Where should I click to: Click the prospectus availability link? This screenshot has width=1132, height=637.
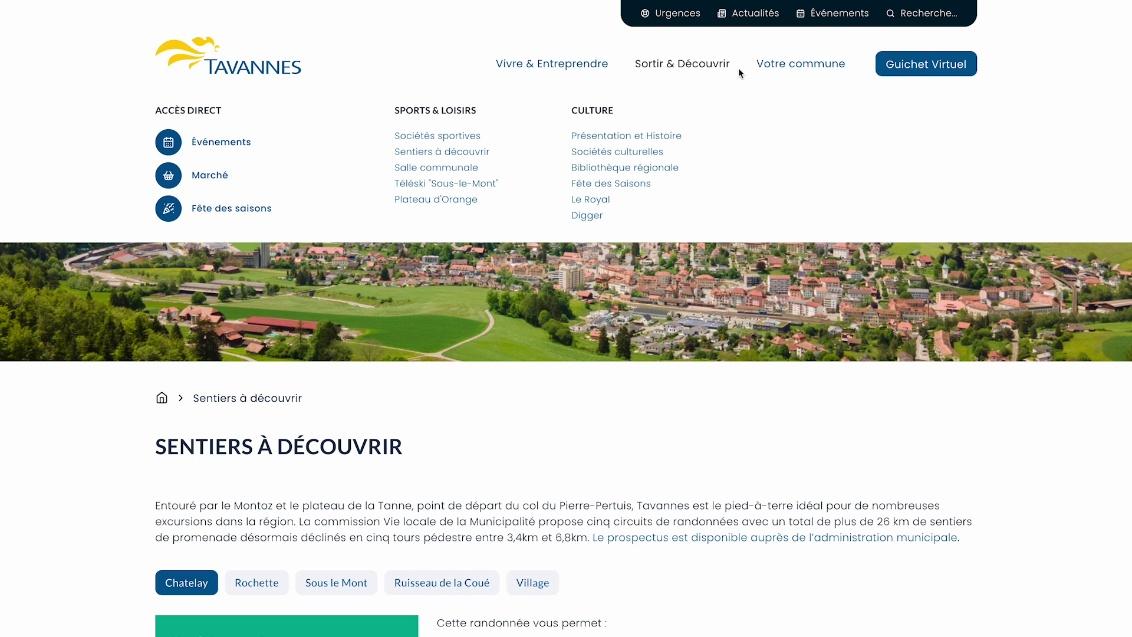point(775,538)
